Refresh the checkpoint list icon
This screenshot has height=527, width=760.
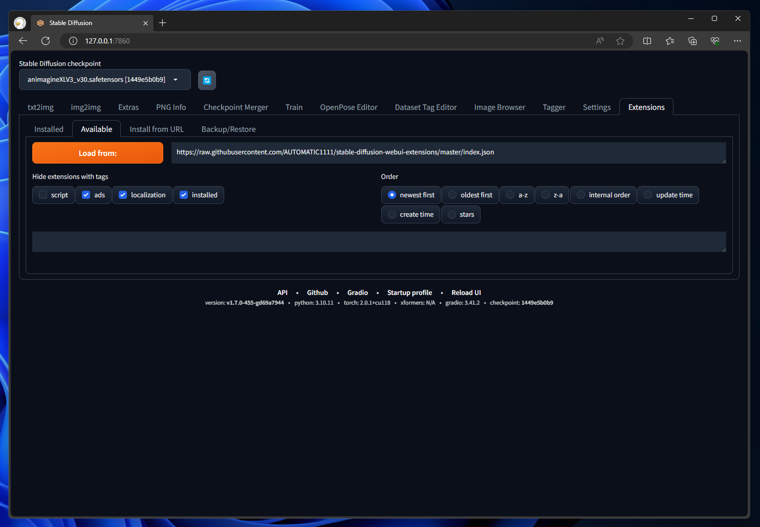[x=207, y=80]
